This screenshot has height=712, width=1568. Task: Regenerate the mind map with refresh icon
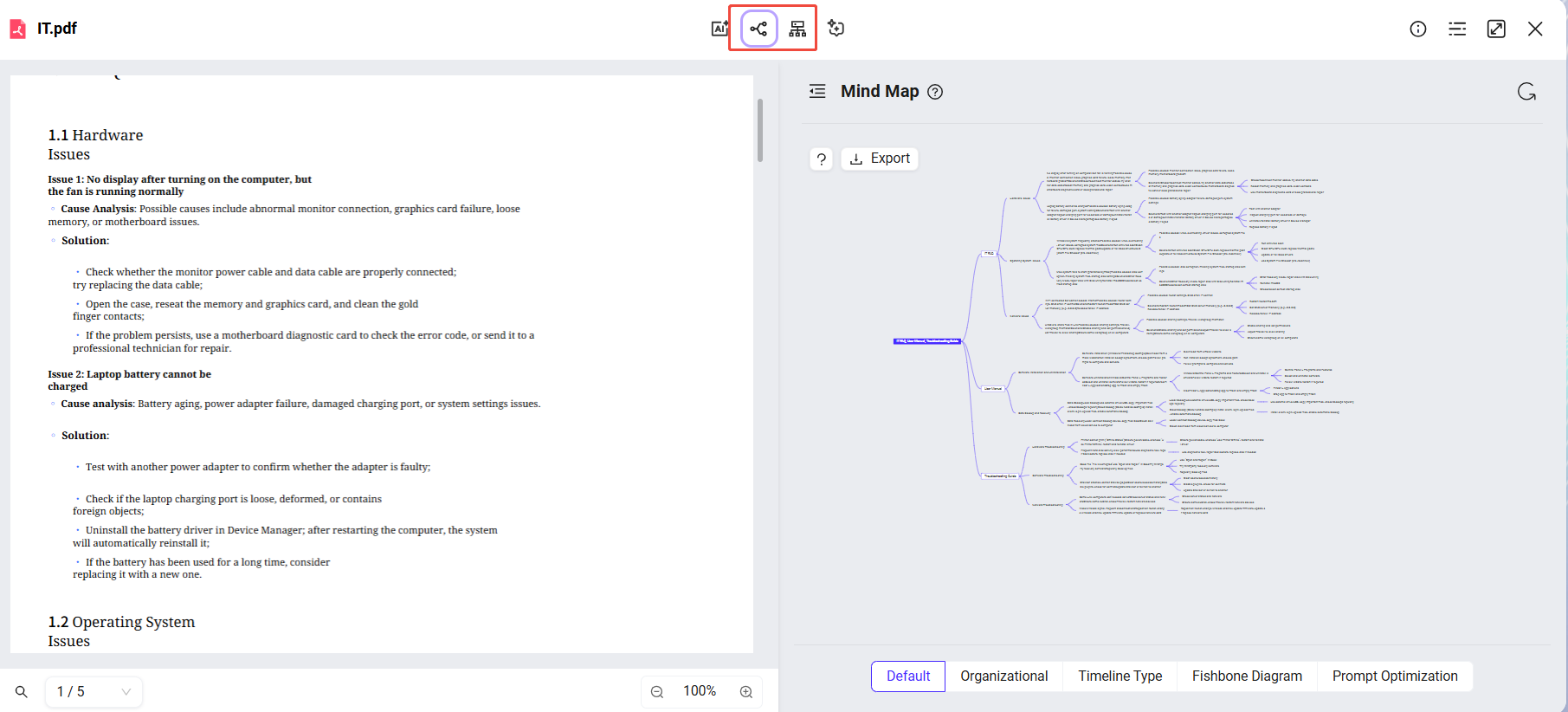tap(1526, 92)
